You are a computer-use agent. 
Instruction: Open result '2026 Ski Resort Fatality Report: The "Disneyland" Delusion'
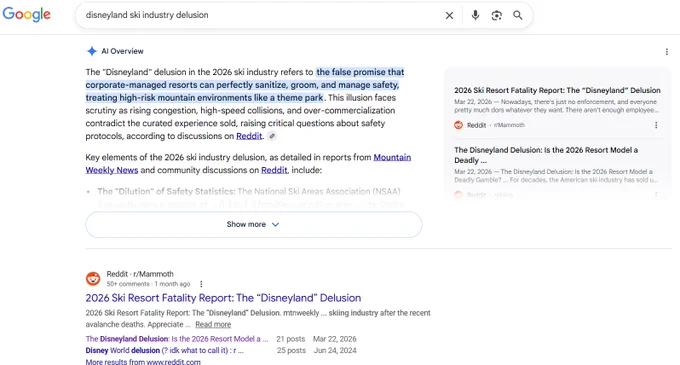pos(223,298)
